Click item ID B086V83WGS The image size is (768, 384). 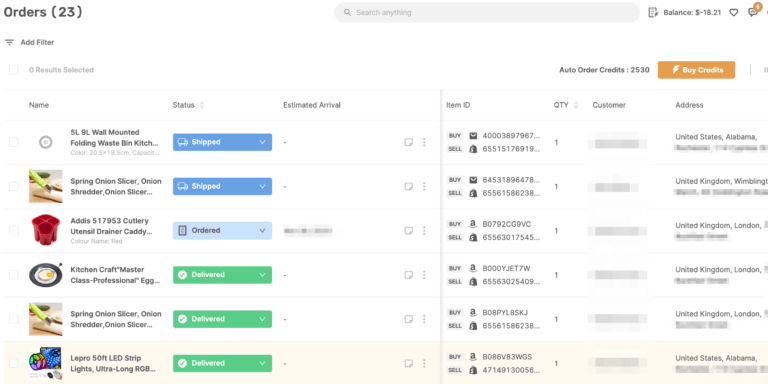click(x=507, y=357)
